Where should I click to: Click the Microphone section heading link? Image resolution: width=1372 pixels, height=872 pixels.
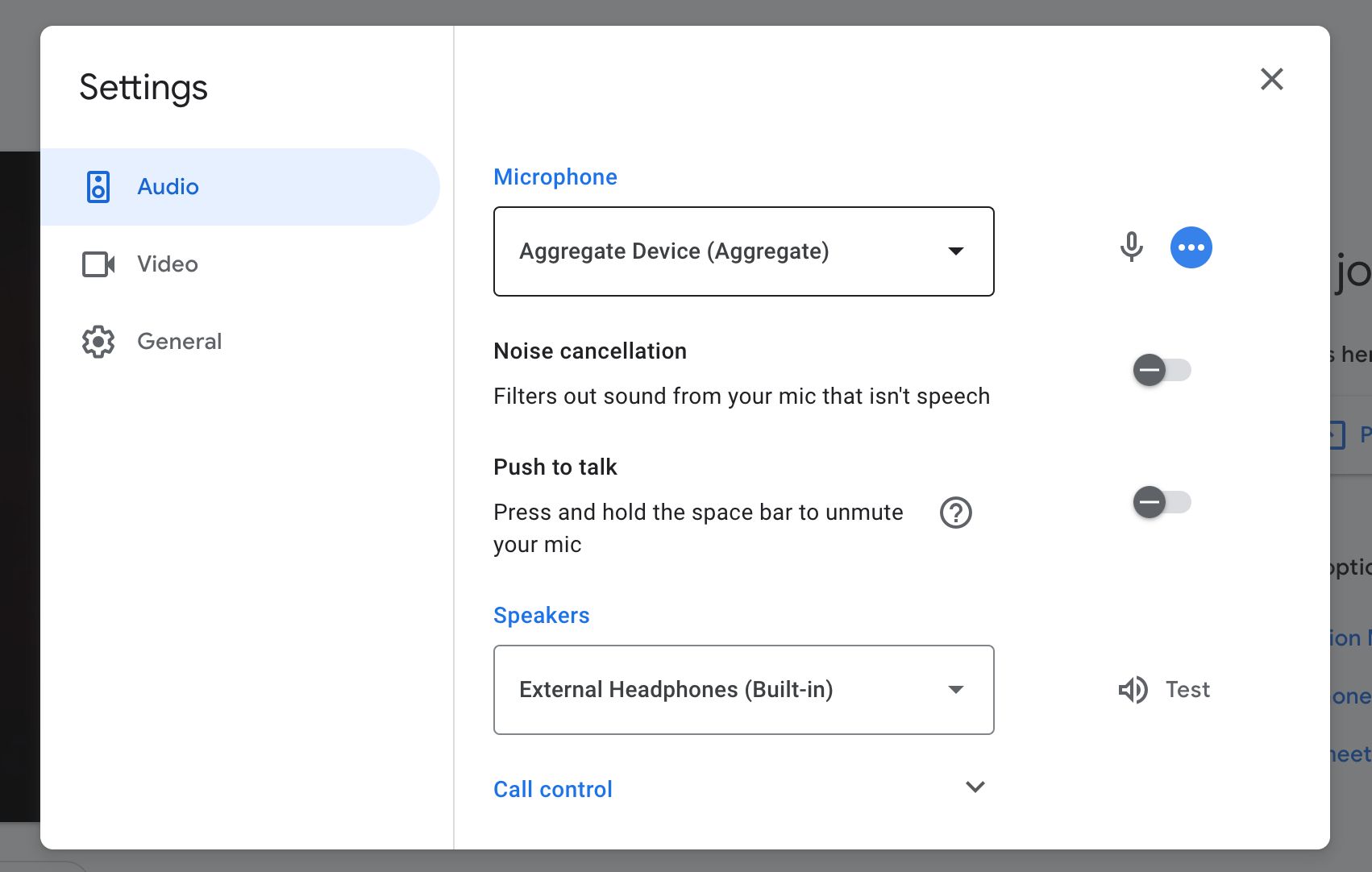pyautogui.click(x=555, y=176)
